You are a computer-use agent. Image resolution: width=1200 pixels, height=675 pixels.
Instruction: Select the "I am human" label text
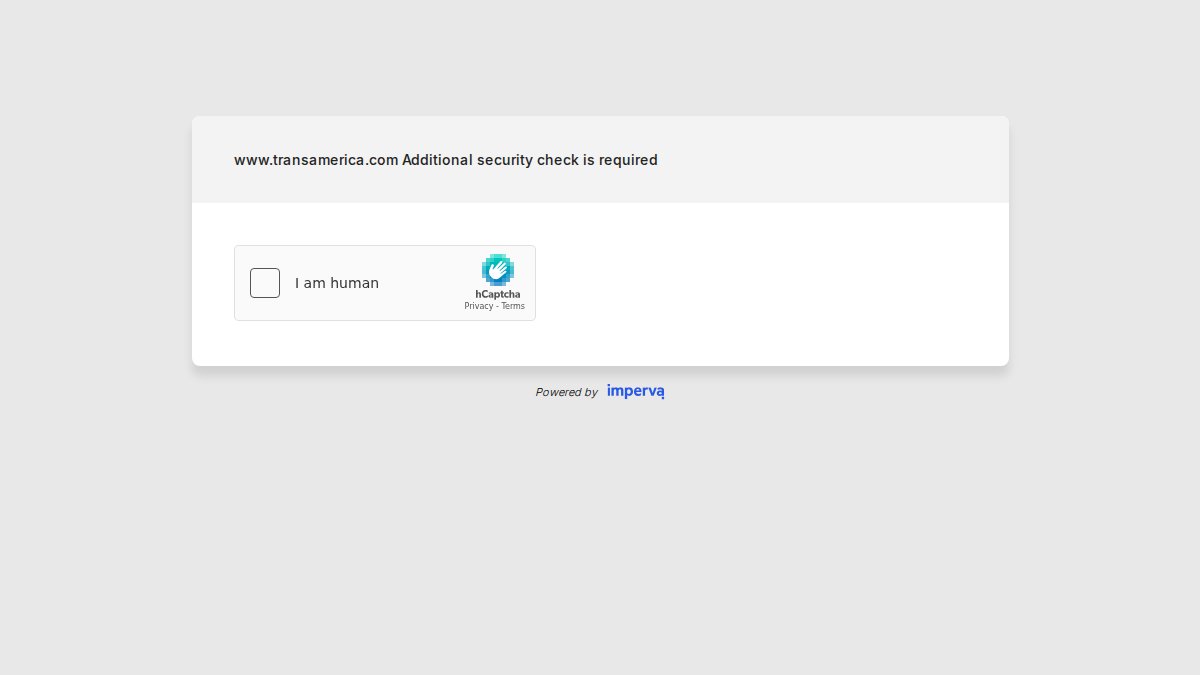(x=337, y=283)
